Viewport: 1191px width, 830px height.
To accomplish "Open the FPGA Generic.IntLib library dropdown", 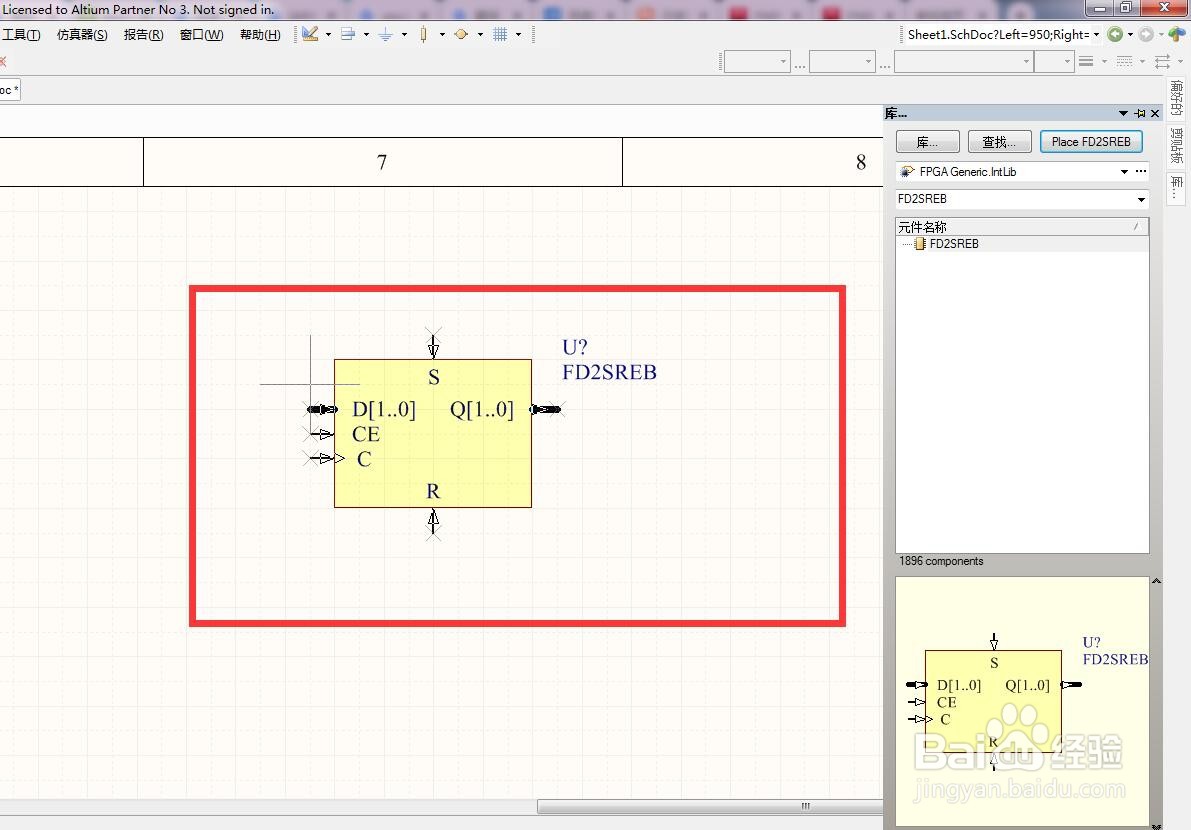I will [x=1124, y=172].
